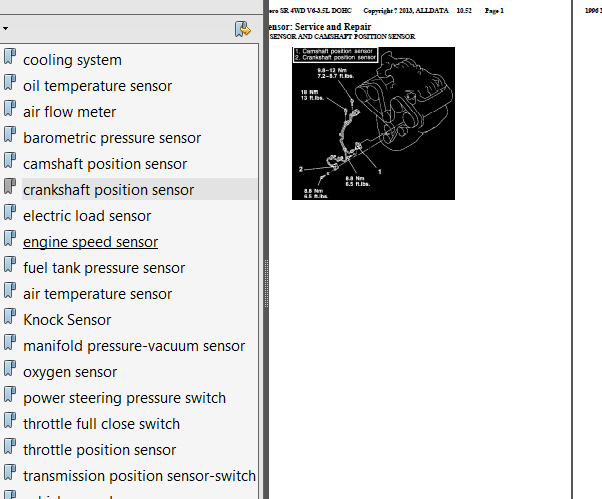
Task: Jump to air temperature sensor bookmark
Action: (x=98, y=294)
